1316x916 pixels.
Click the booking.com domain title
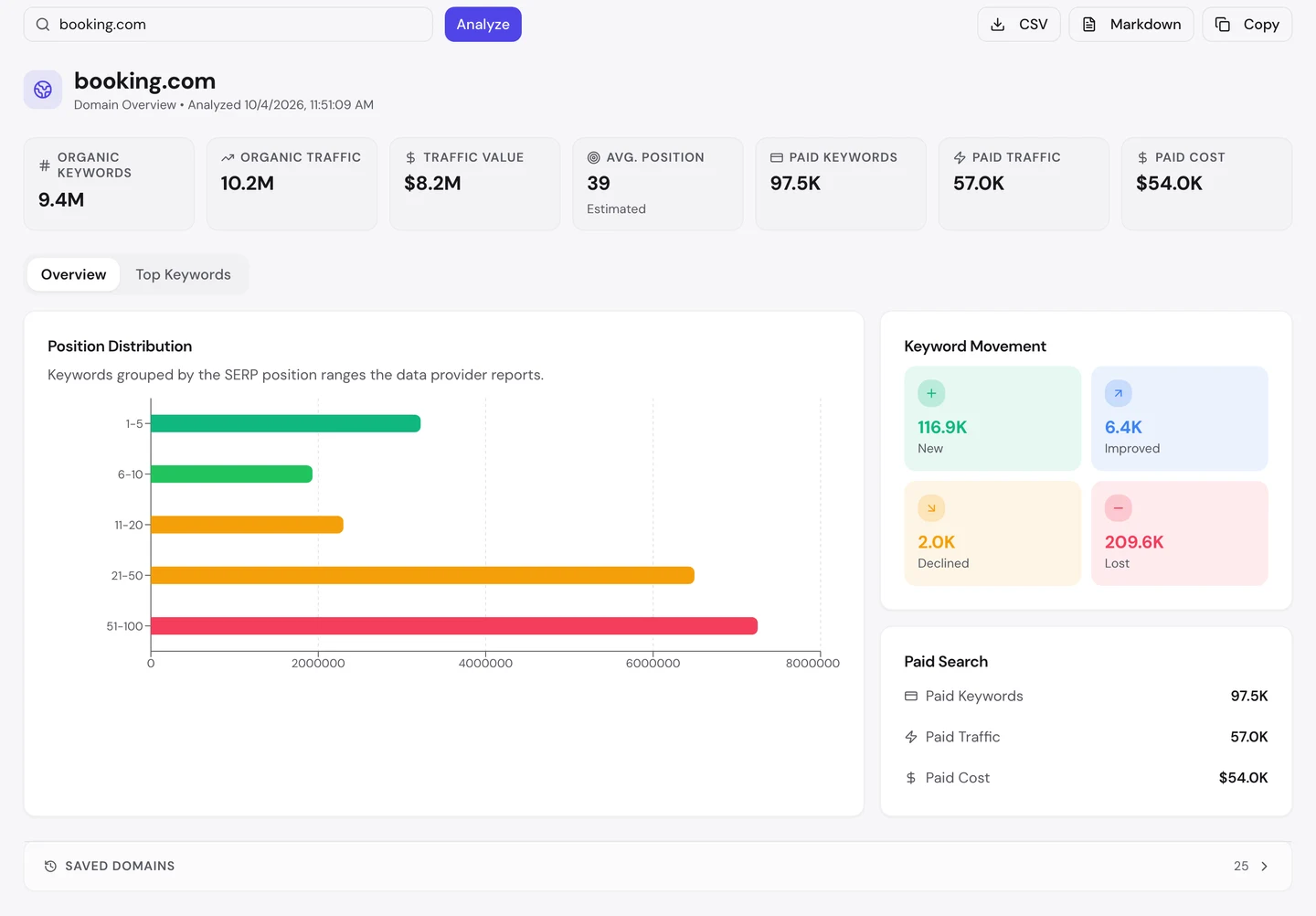click(x=144, y=81)
